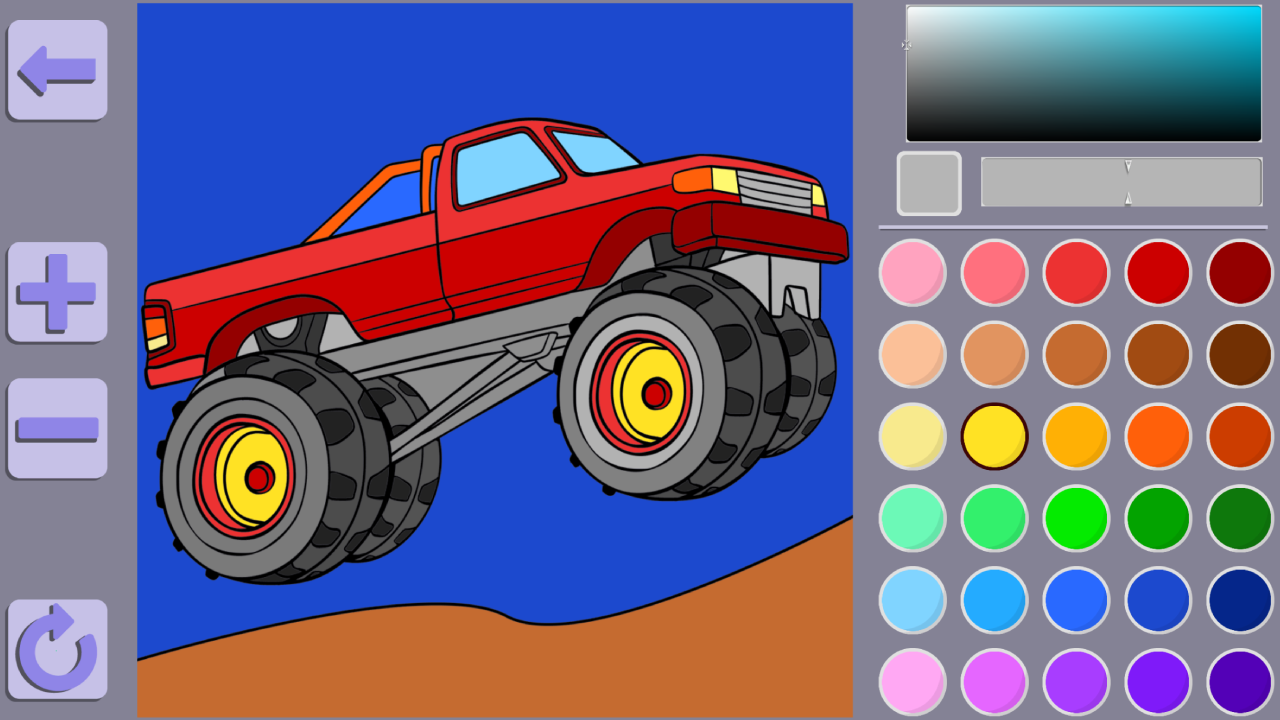The width and height of the screenshot is (1280, 720).
Task: Choose the dark maroon red swatch
Action: pyautogui.click(x=1240, y=272)
